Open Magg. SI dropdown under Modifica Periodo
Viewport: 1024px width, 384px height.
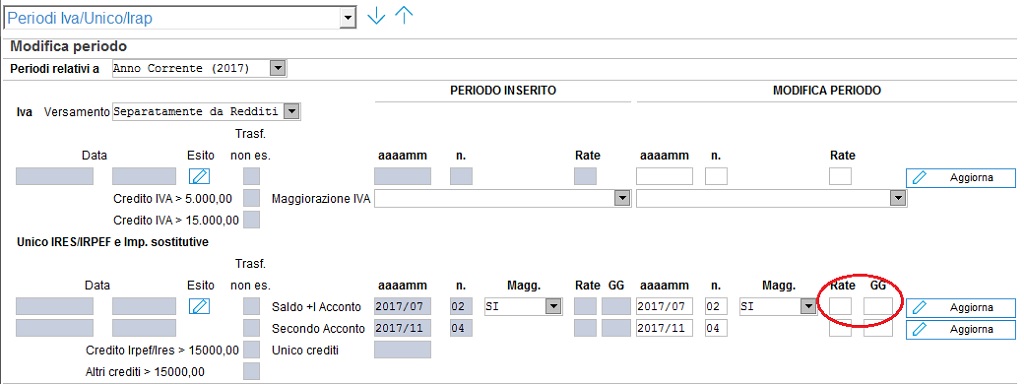coord(808,306)
